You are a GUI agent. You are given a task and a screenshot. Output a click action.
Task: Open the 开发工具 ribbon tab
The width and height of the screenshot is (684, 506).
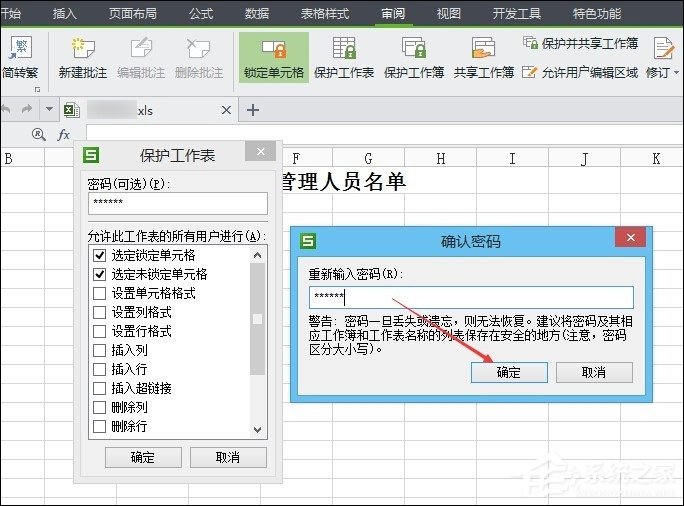click(x=517, y=14)
